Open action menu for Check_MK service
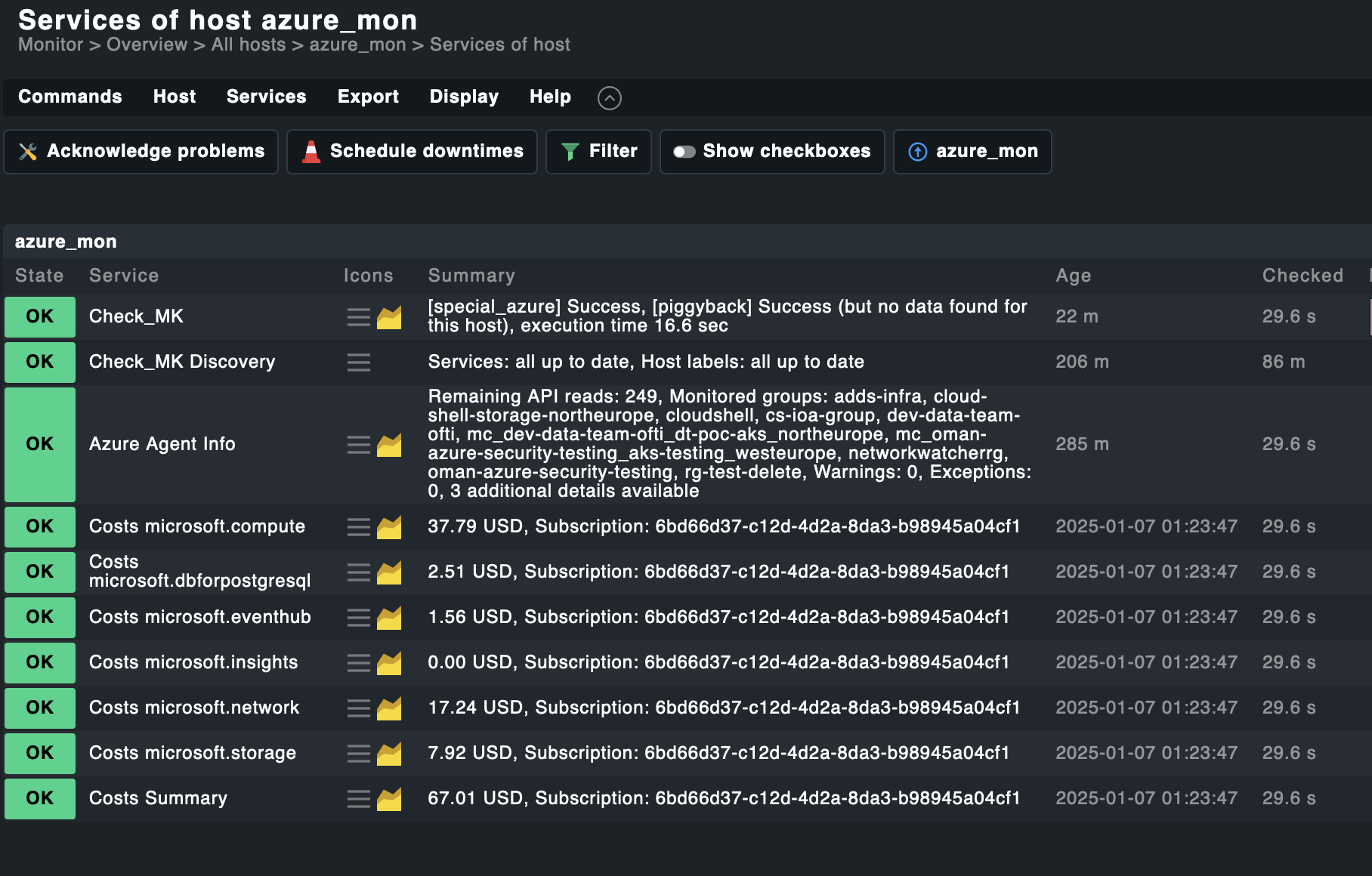 [358, 317]
